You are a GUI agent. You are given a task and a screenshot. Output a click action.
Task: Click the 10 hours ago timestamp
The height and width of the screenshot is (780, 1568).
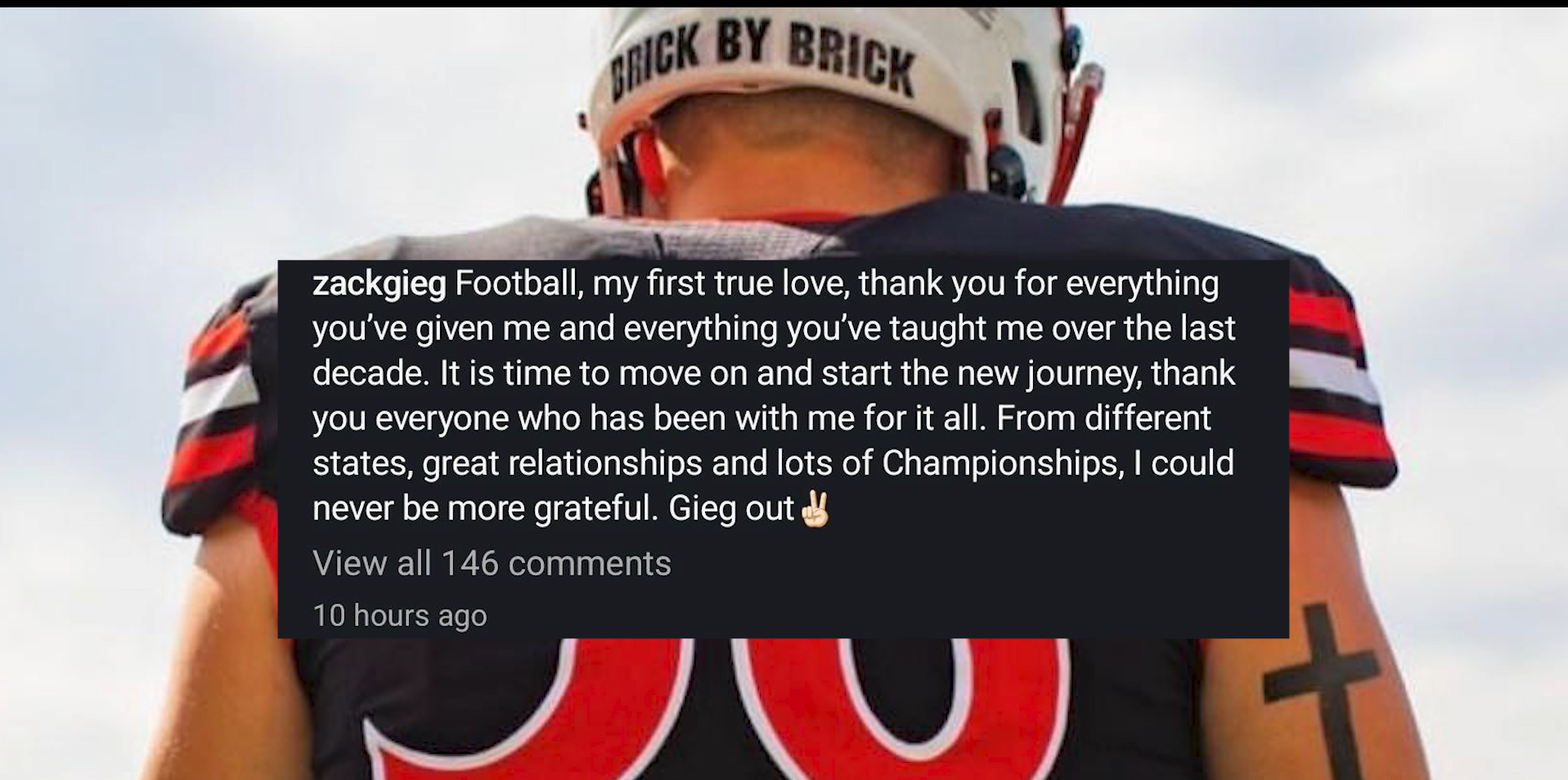(x=399, y=615)
